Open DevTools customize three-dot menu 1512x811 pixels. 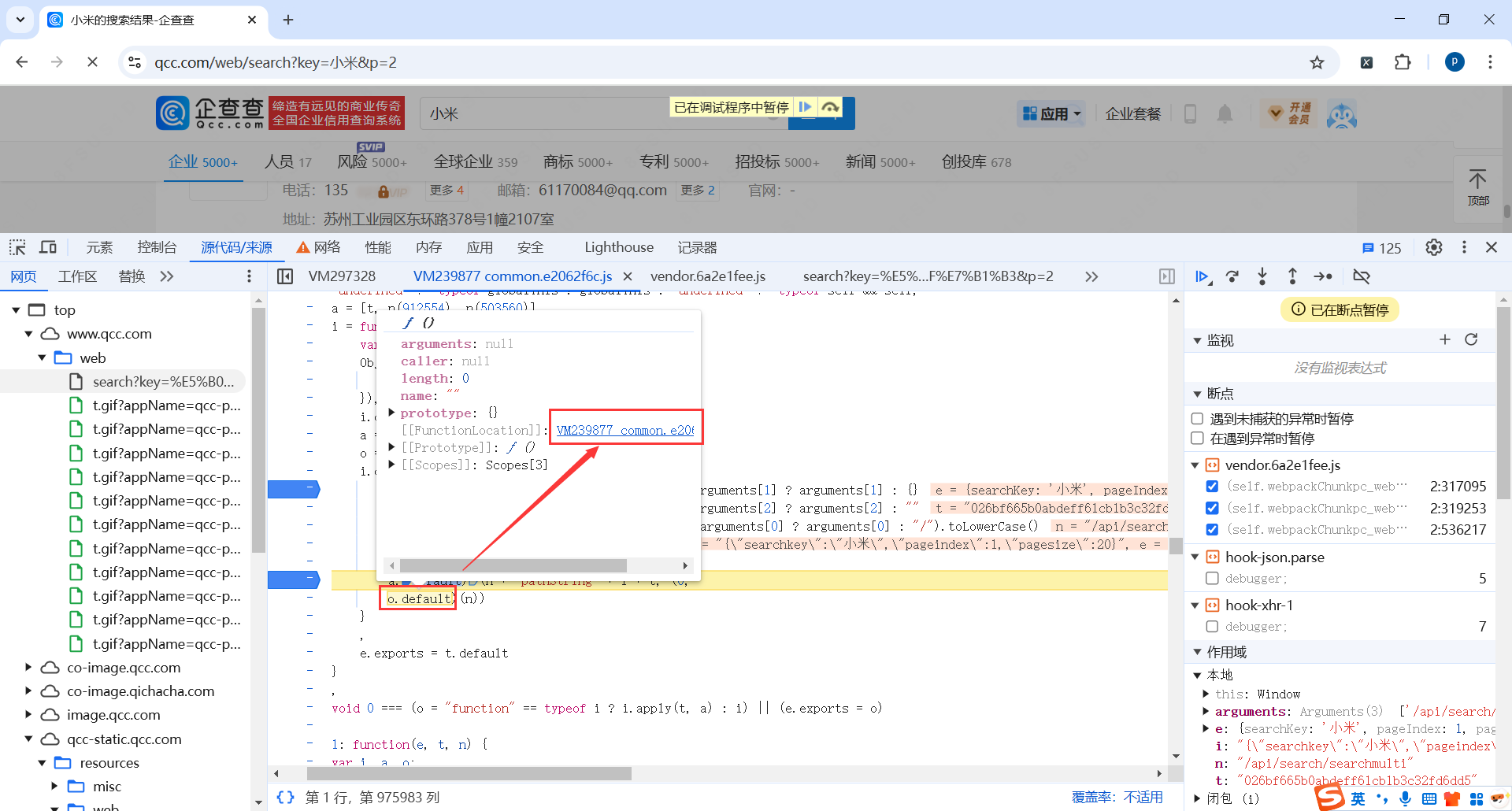pos(1464,247)
